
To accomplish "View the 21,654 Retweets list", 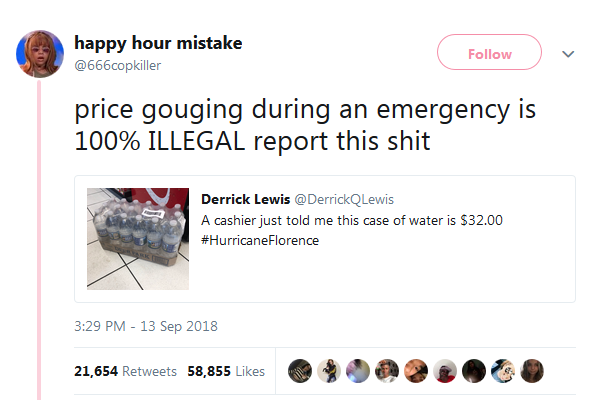I will coord(126,371).
